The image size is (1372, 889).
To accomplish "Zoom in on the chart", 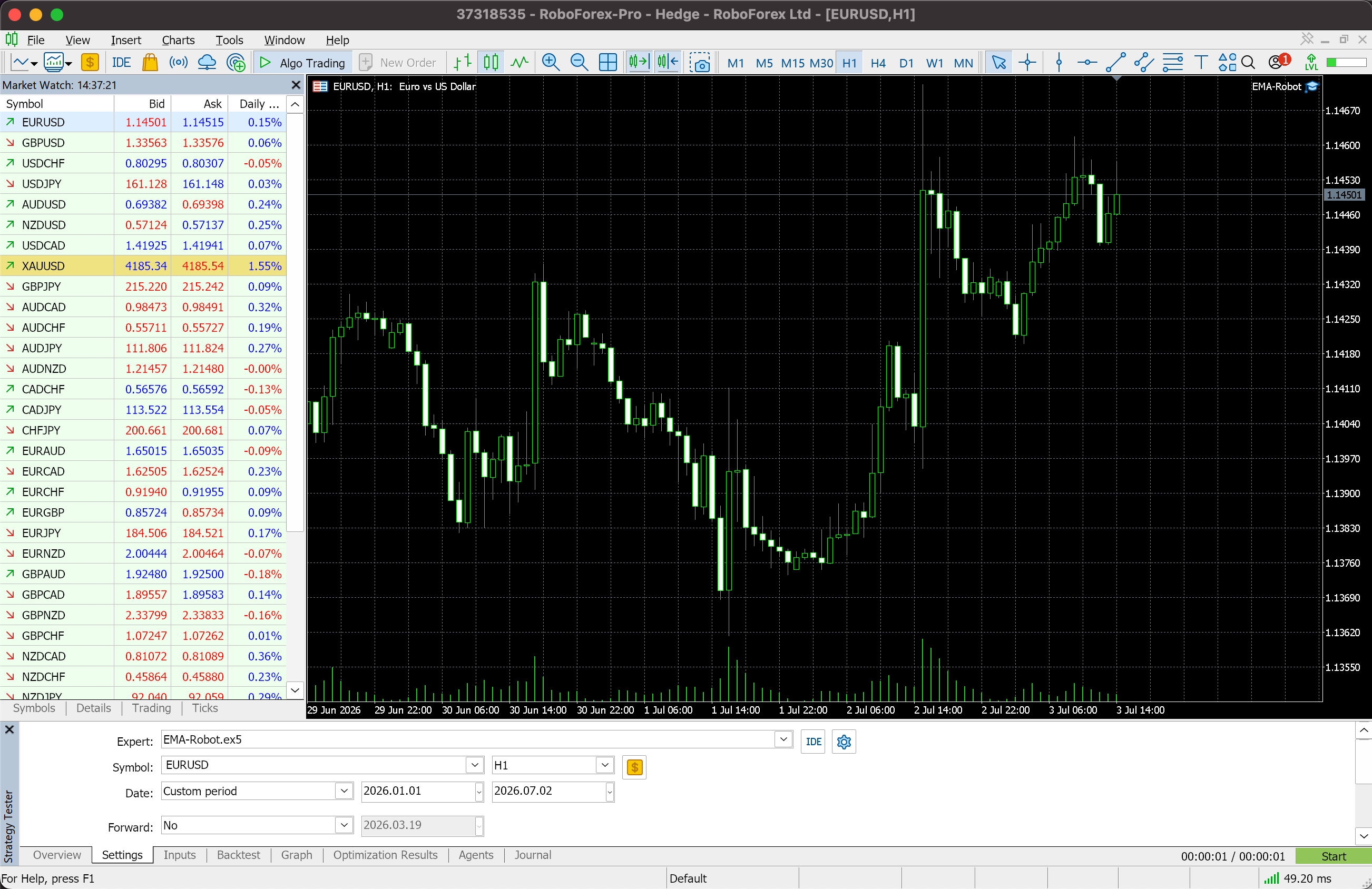I will coord(551,62).
